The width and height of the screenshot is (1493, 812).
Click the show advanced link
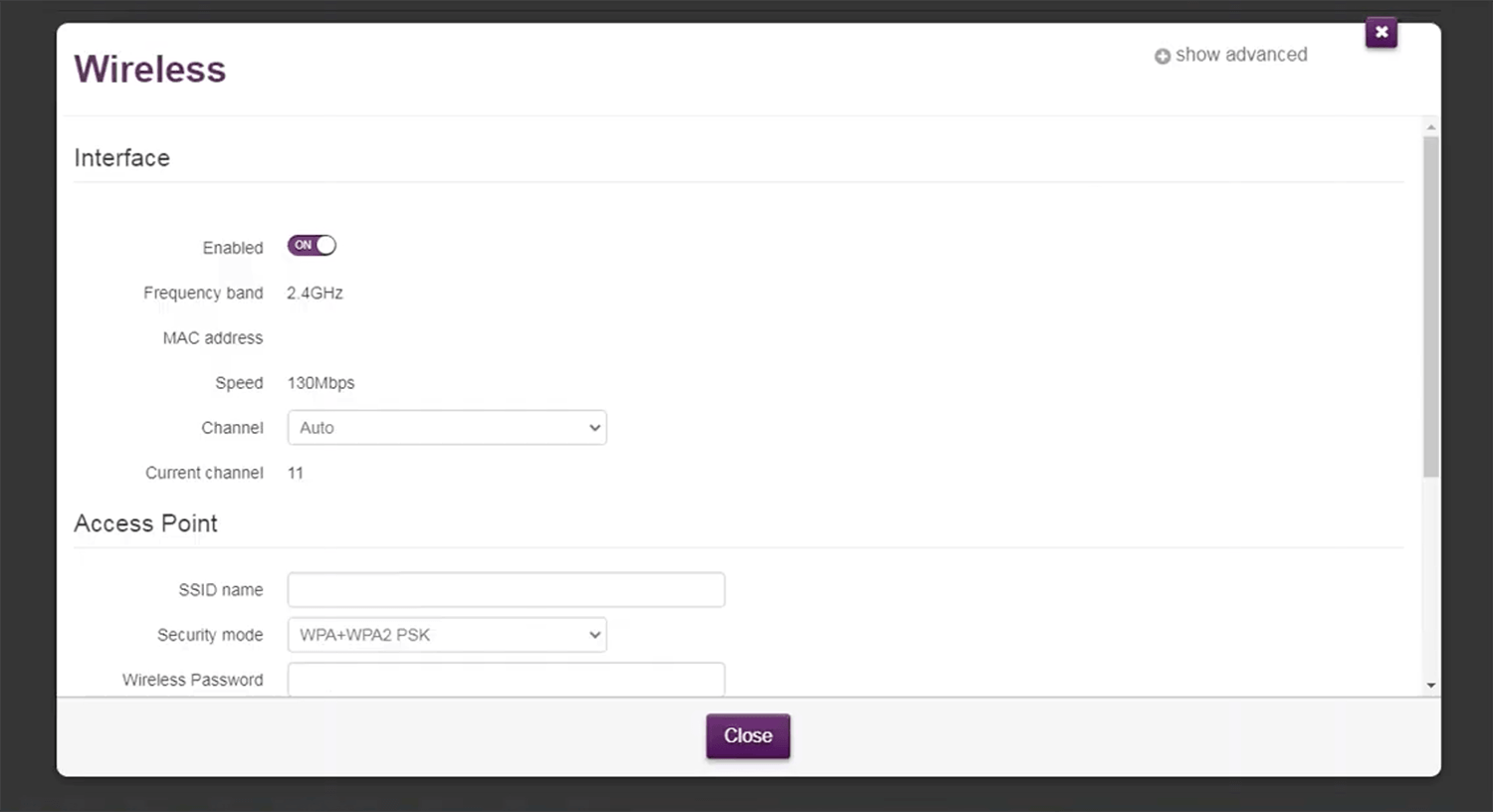(1241, 55)
